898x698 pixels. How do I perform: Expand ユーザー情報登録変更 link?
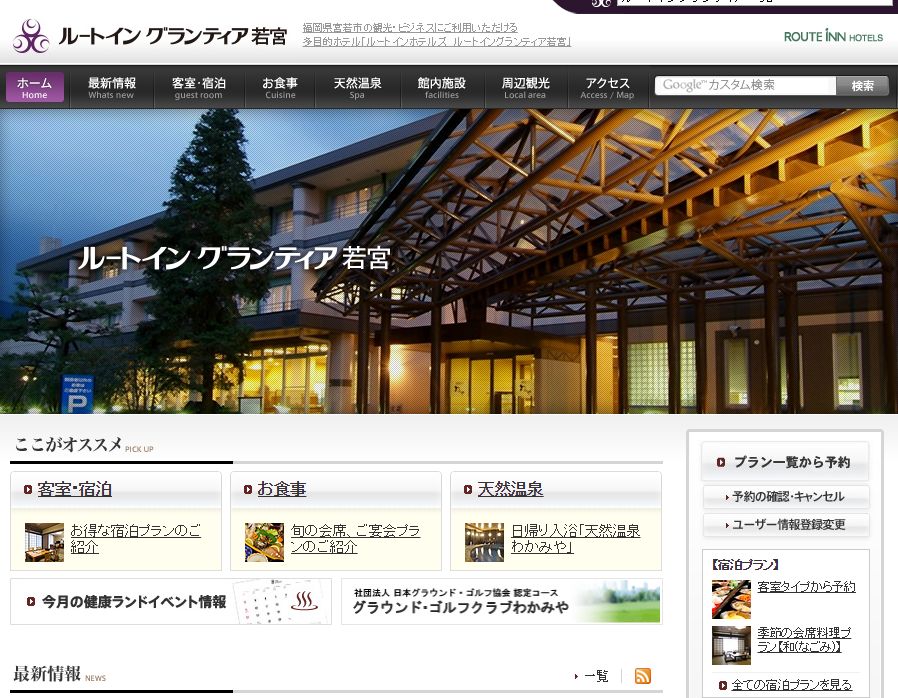(x=785, y=525)
